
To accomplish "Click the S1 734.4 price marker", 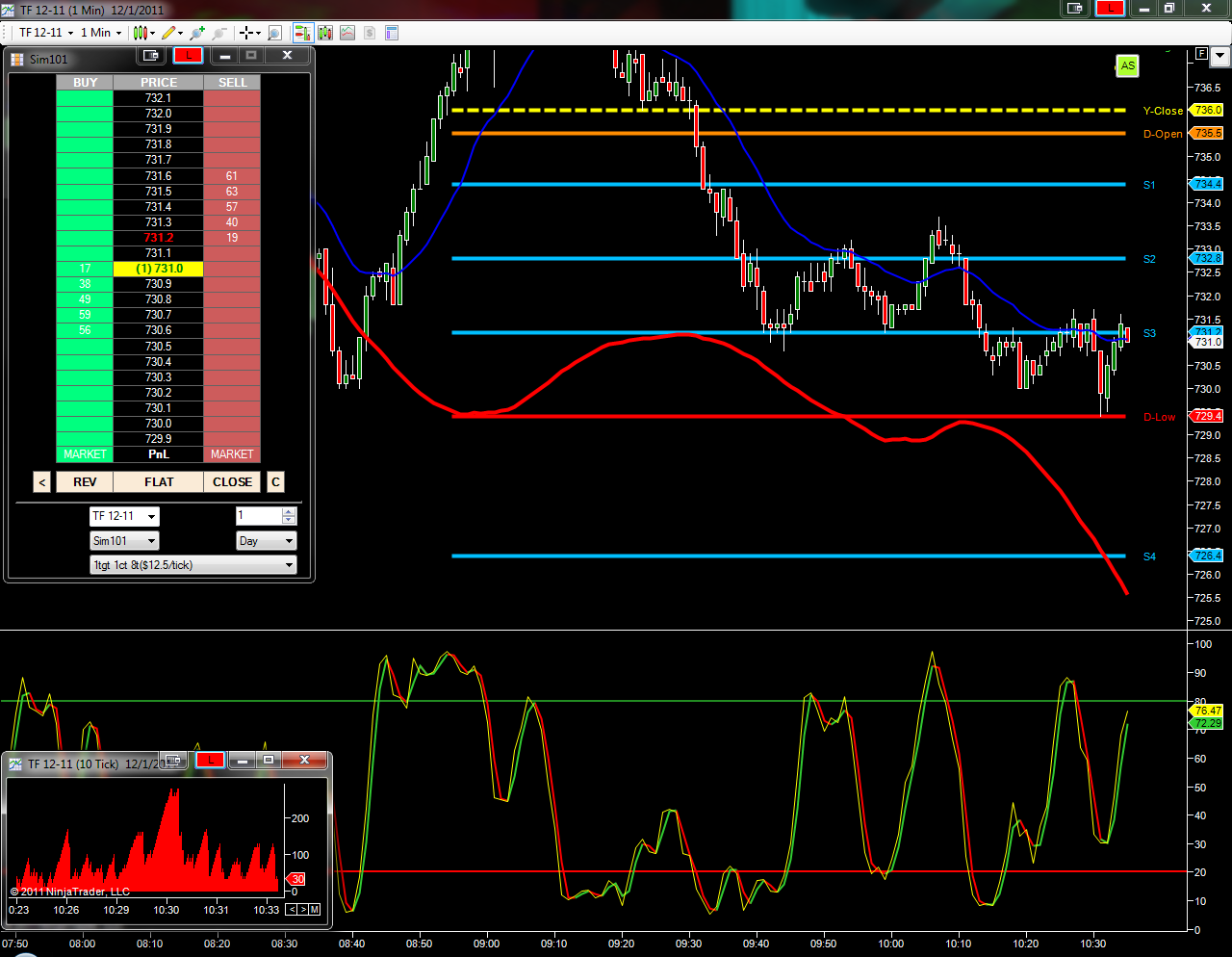I will tap(1207, 185).
